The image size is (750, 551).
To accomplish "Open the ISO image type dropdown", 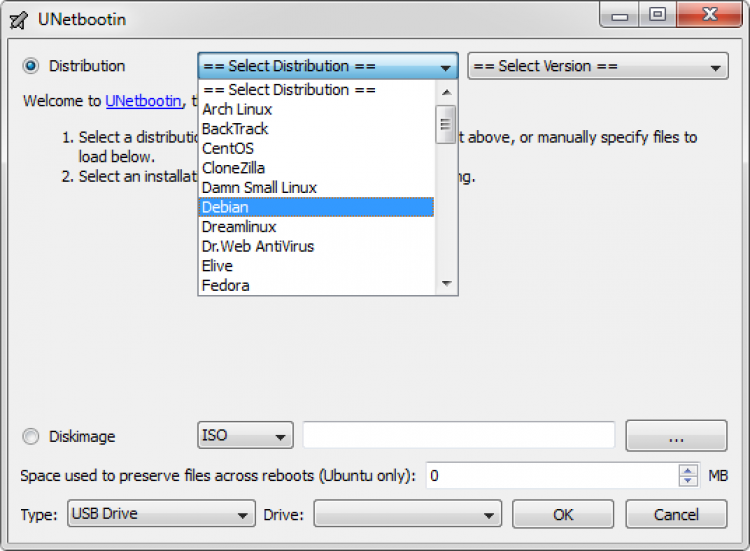I will 245,435.
